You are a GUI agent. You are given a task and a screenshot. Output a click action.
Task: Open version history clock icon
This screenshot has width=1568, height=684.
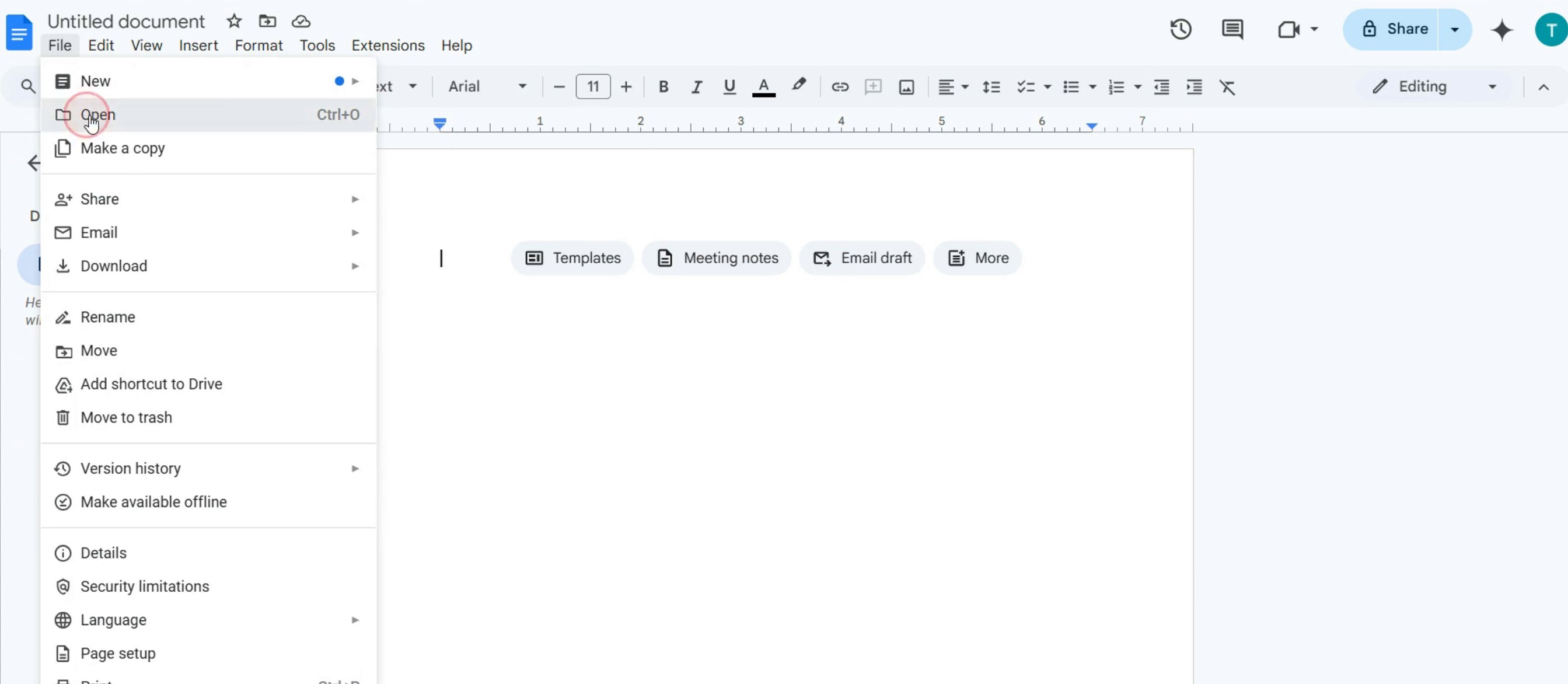coord(1181,29)
